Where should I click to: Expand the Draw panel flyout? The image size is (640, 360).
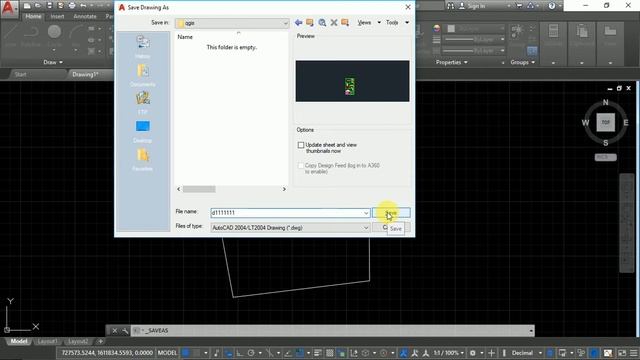tap(53, 62)
